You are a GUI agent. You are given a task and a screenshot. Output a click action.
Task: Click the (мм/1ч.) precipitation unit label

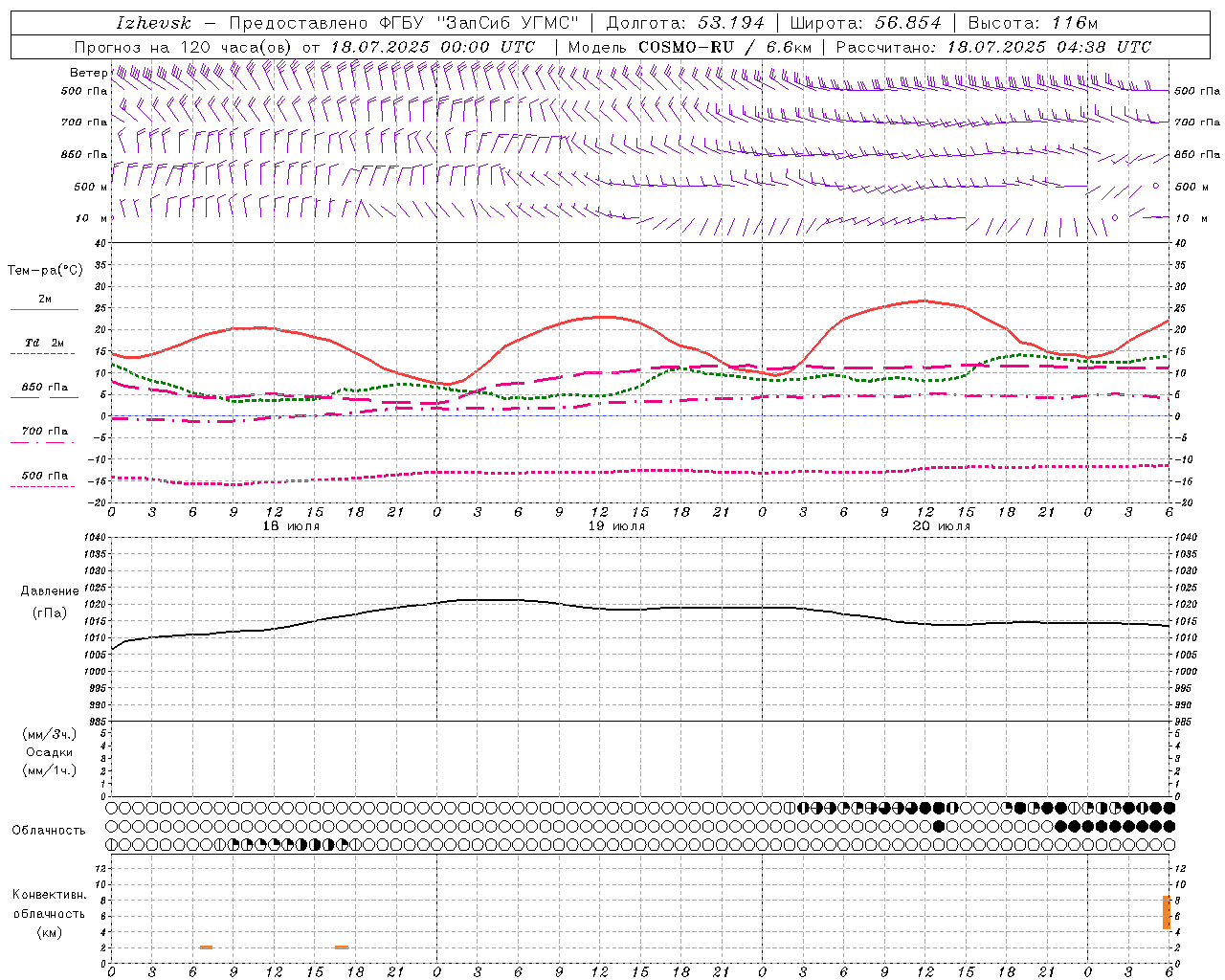(50, 770)
